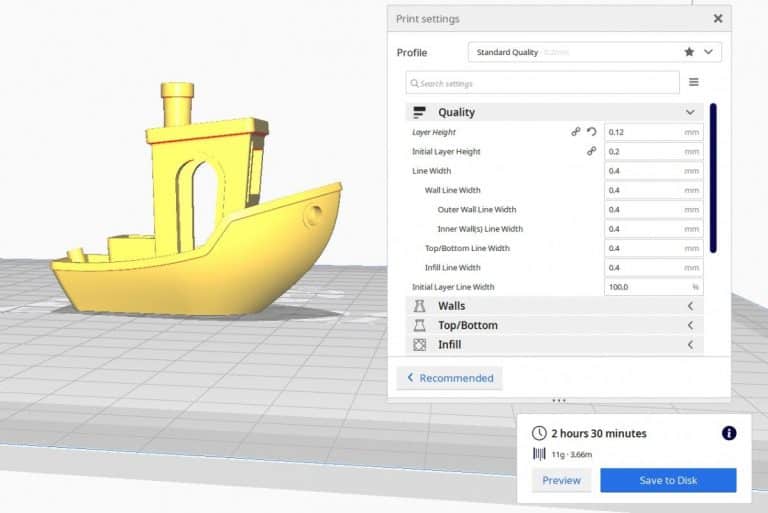Click the Layer Height label
Image resolution: width=768 pixels, height=513 pixels.
pyautogui.click(x=433, y=132)
